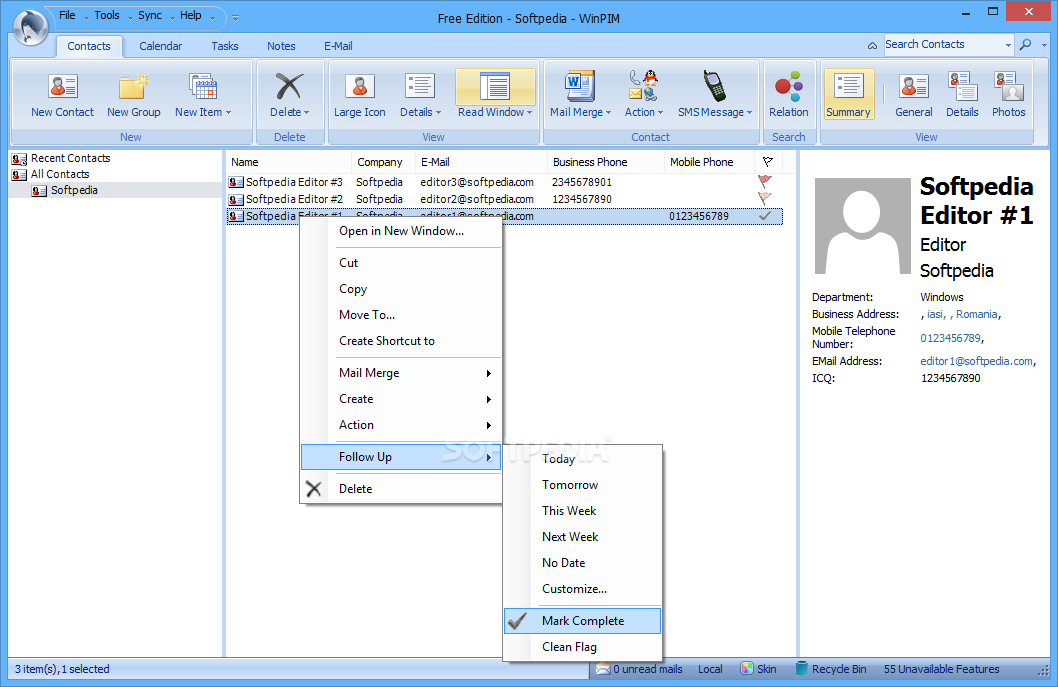The height and width of the screenshot is (687, 1058).
Task: Click in the Search Contacts field
Action: [942, 45]
